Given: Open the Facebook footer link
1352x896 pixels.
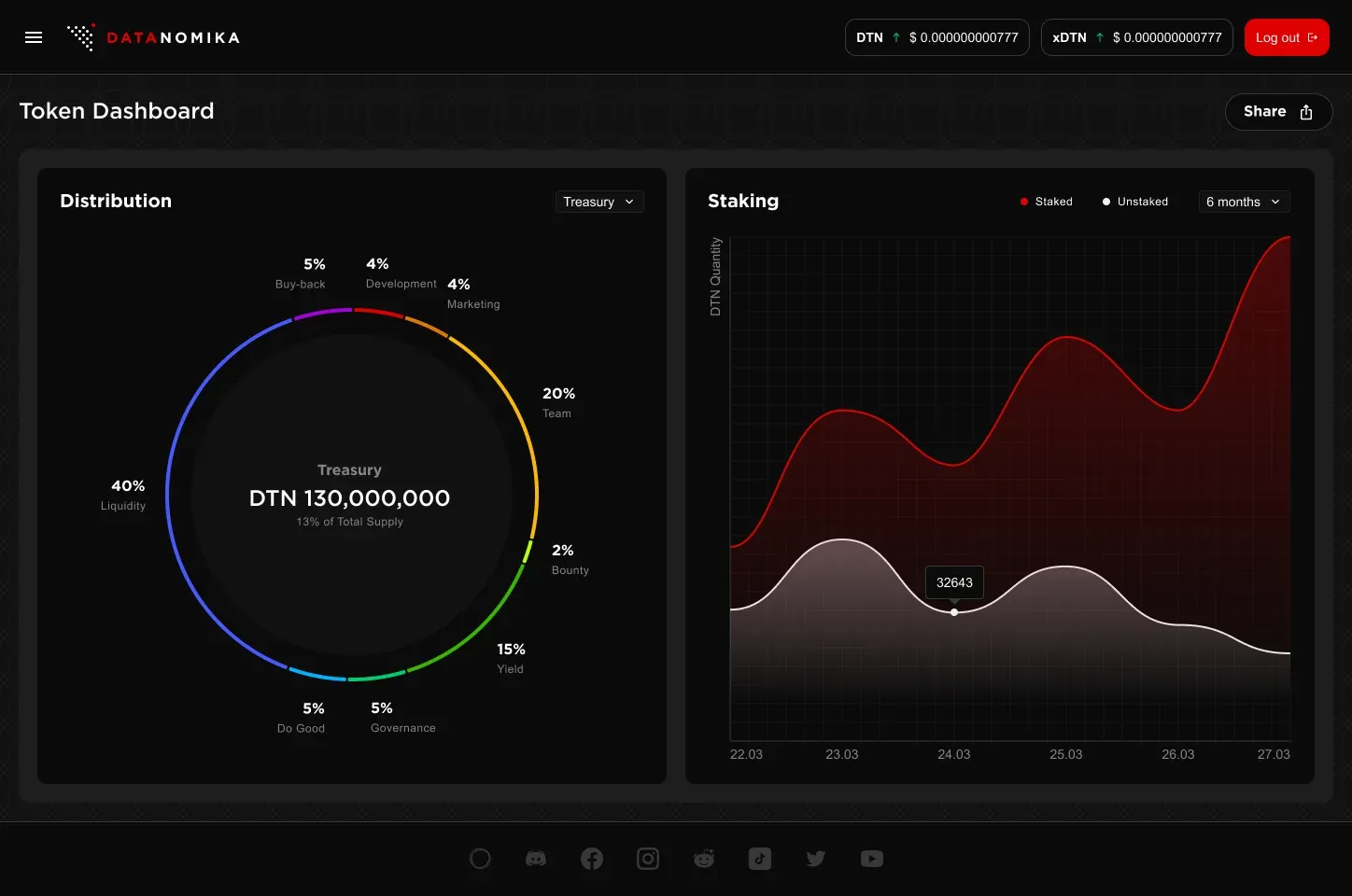Looking at the screenshot, I should click(x=592, y=859).
